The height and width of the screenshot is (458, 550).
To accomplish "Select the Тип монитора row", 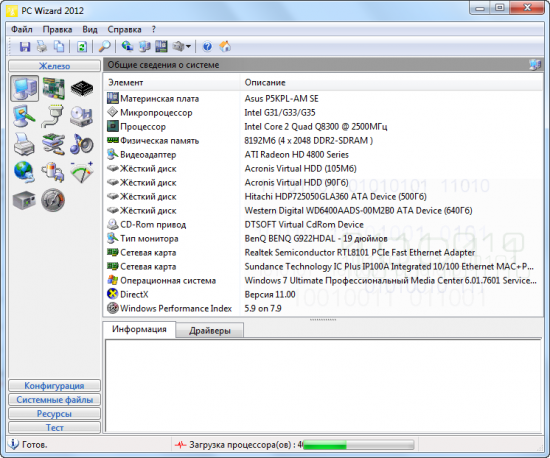I will tap(323, 239).
